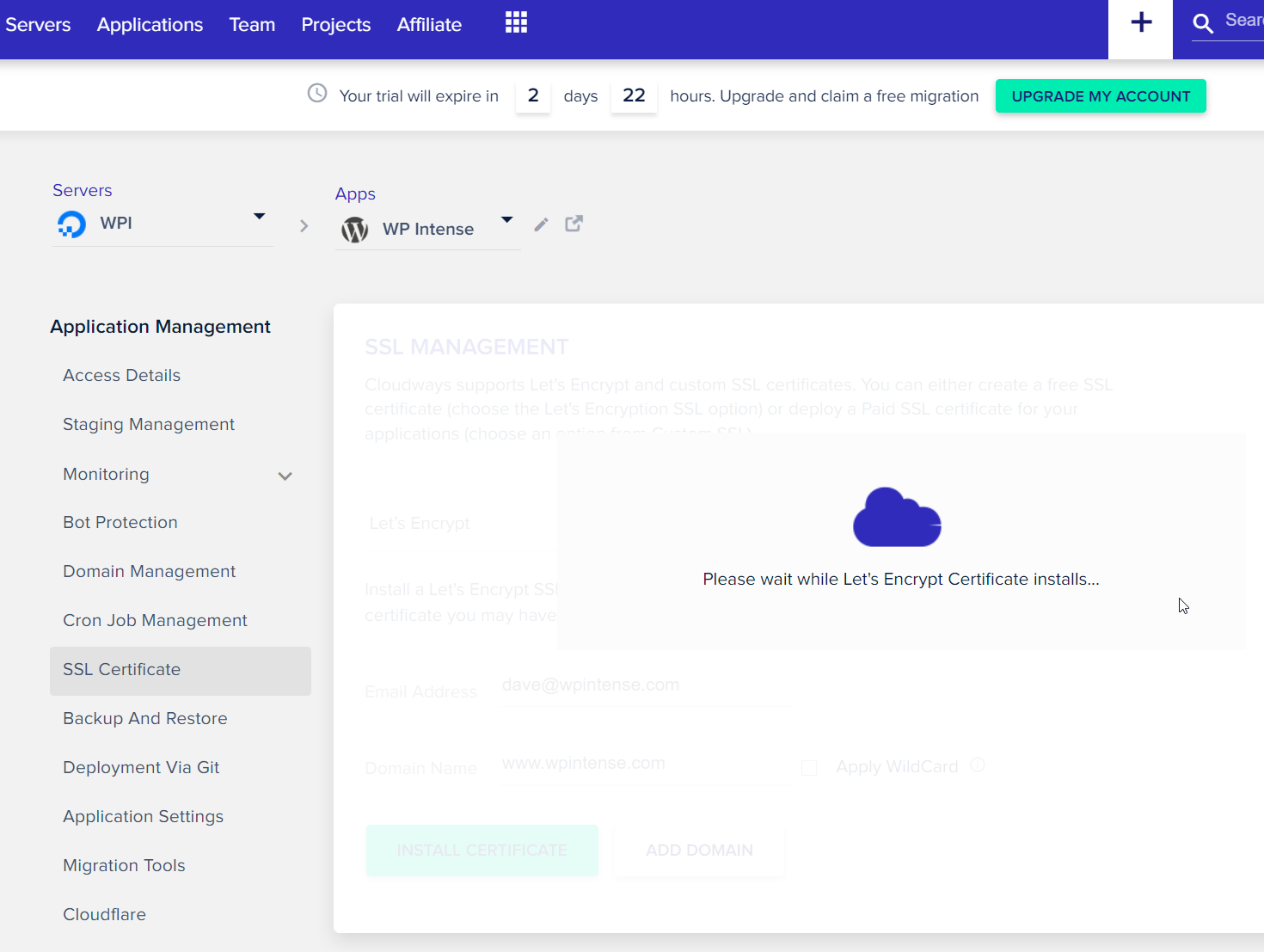
Task: Select Bot Protection in sidebar
Action: 120,523
